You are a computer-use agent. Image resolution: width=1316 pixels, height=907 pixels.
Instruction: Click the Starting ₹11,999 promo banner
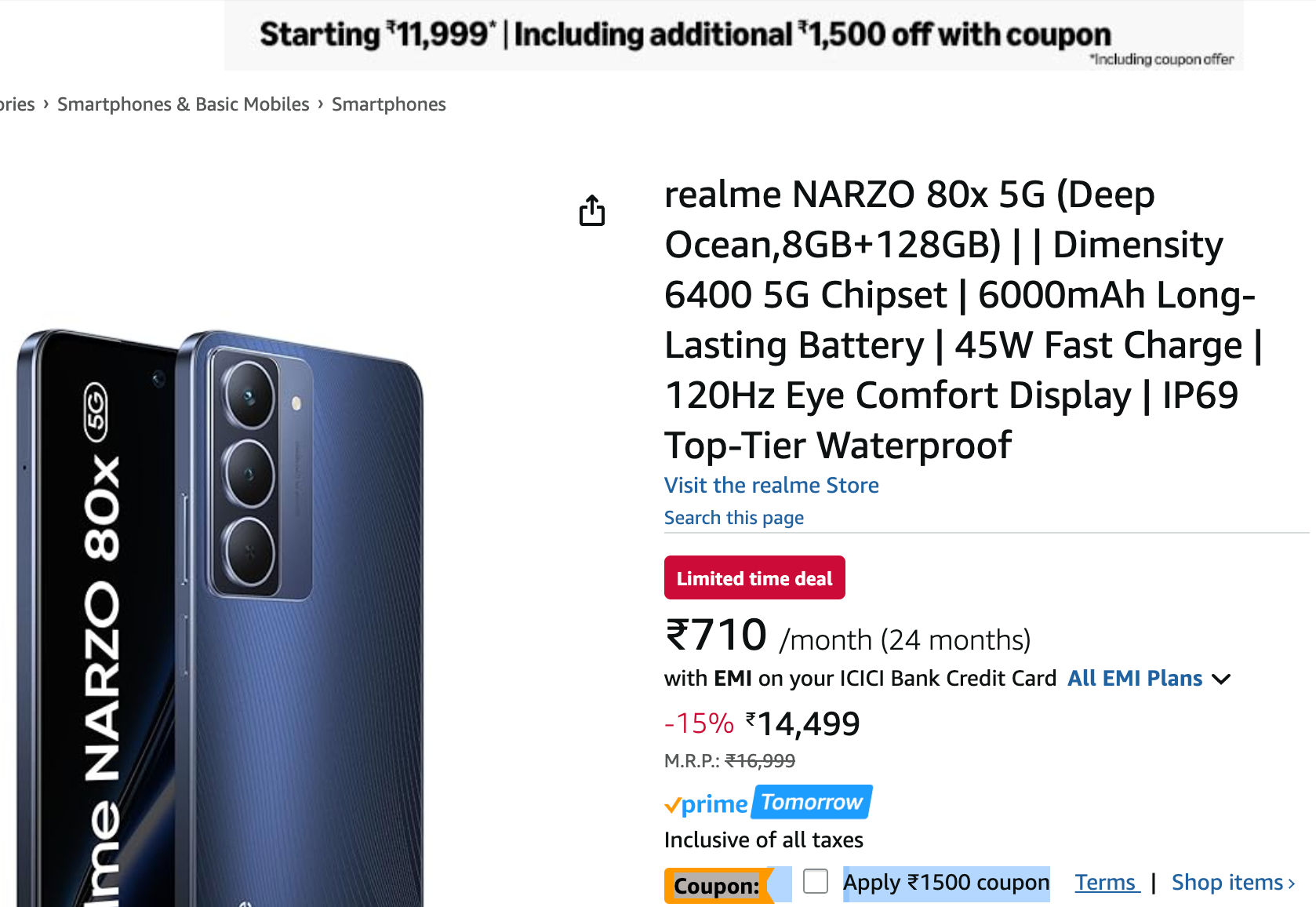pyautogui.click(x=733, y=35)
